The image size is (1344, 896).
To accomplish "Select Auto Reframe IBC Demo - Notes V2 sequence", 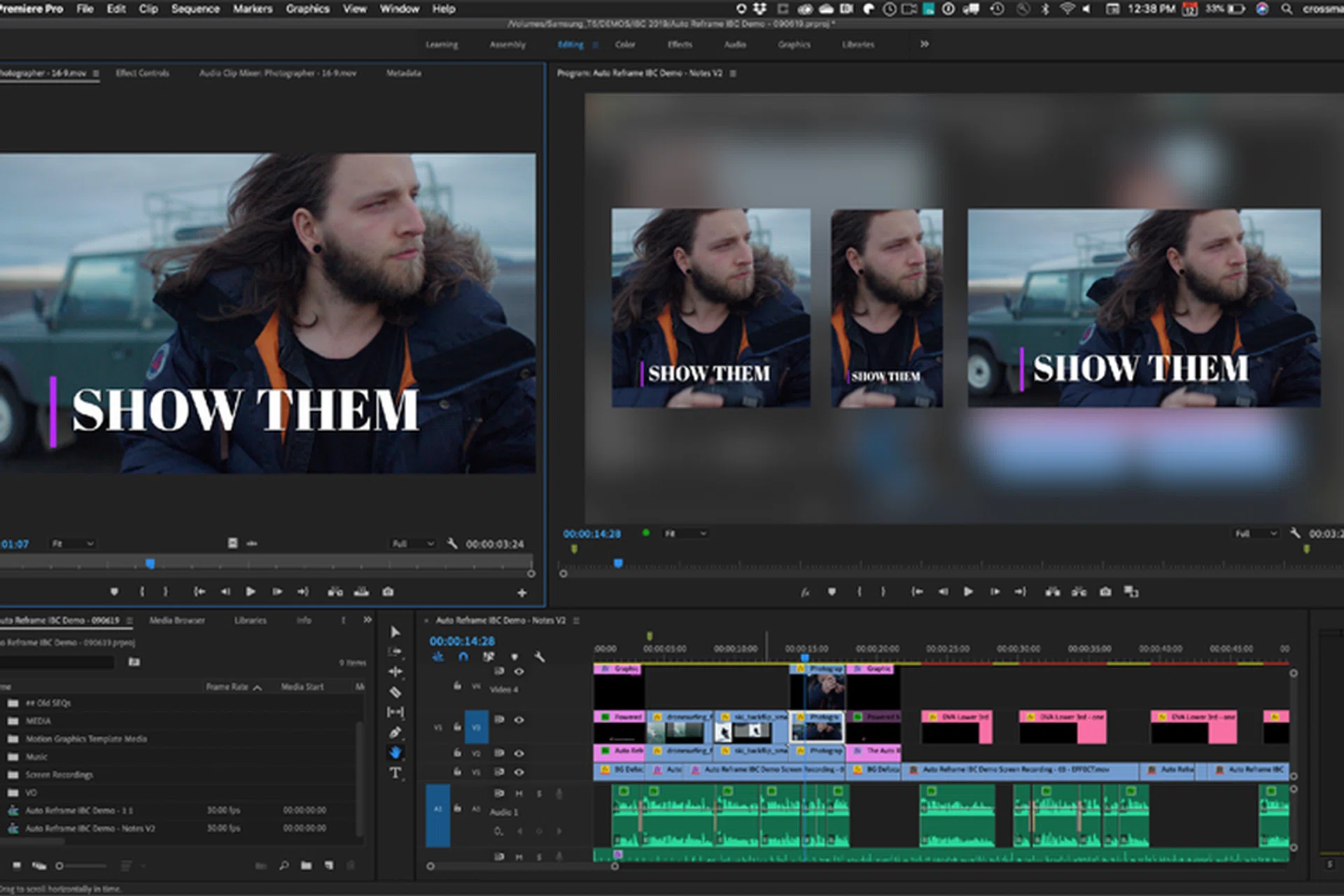I will [90, 828].
